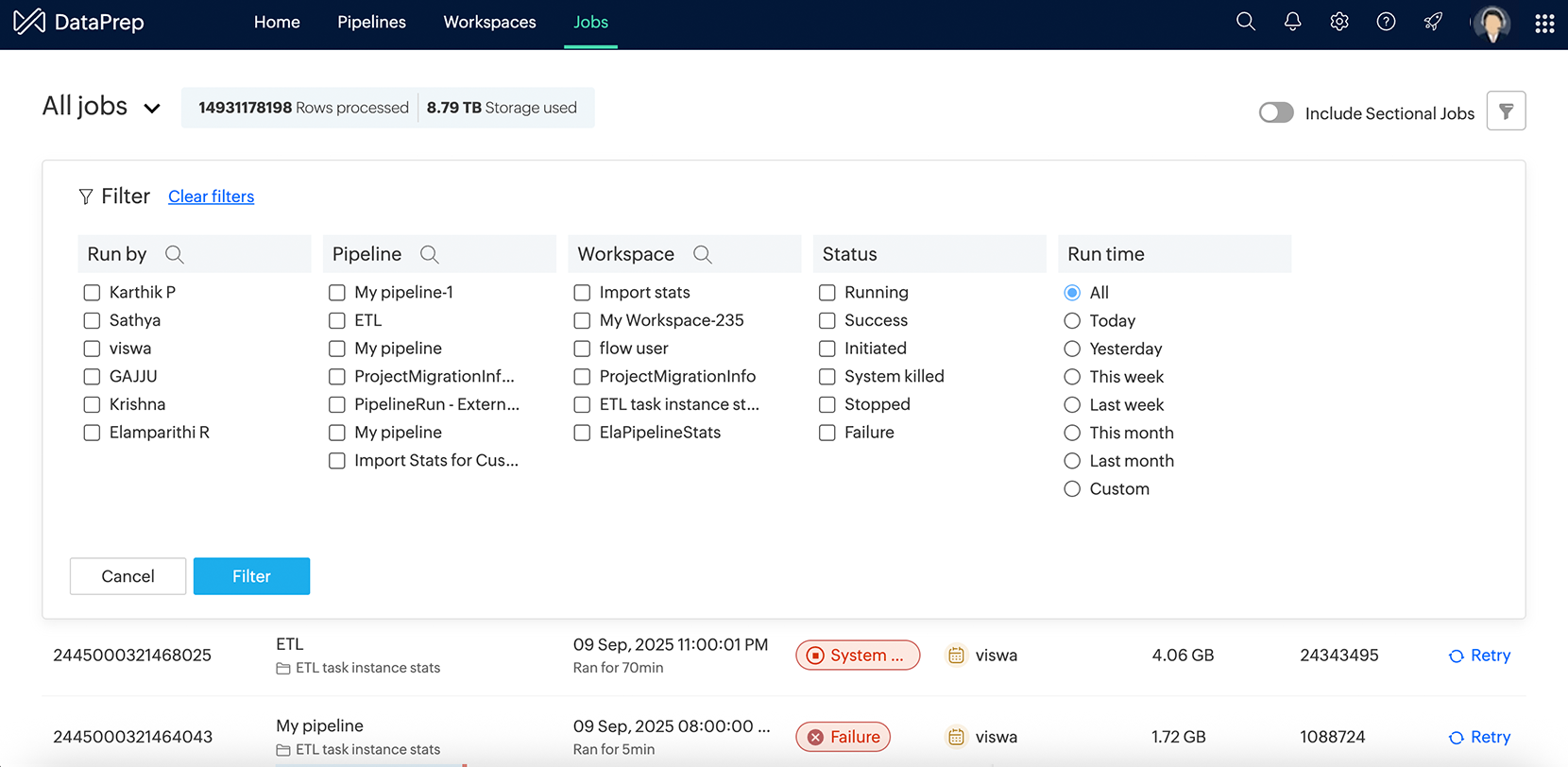Click the blue Filter button
Screen dimensions: 1568x767
point(251,576)
